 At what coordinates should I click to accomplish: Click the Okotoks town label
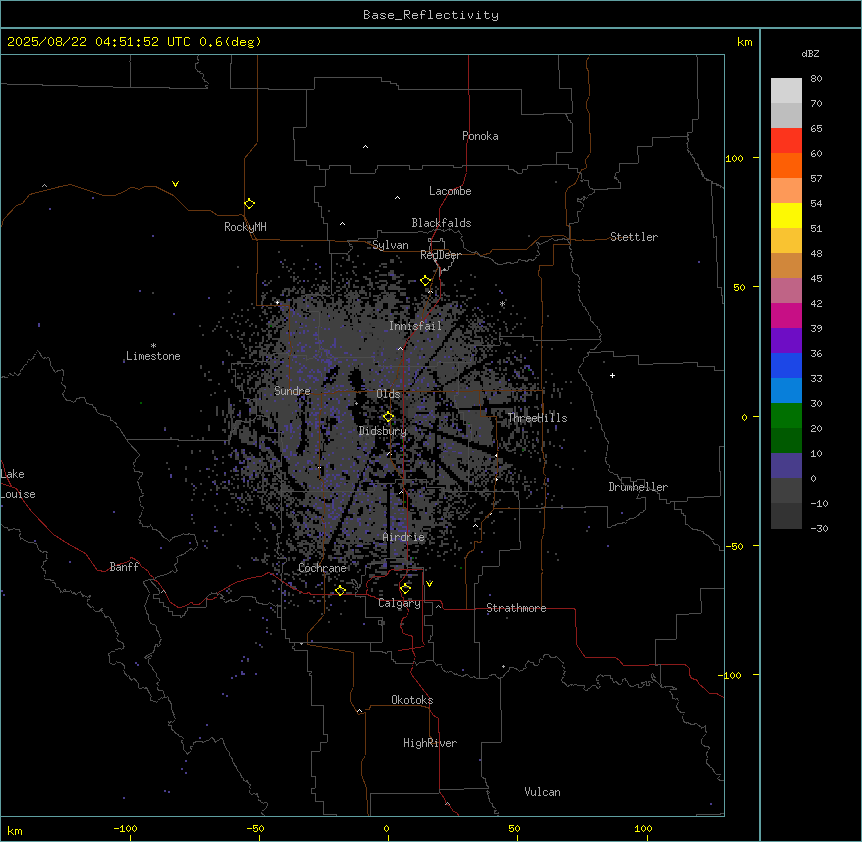click(x=412, y=700)
